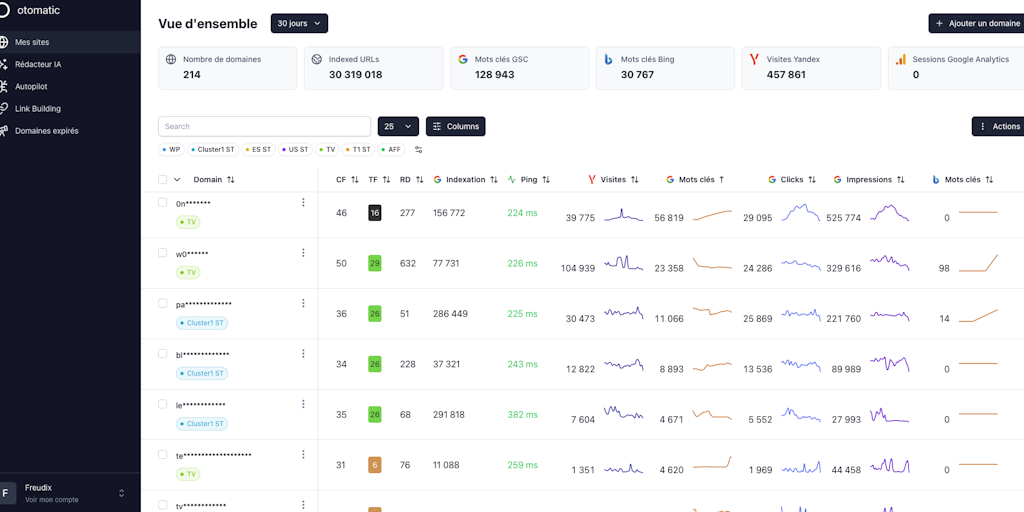Select the green TF badge 29
This screenshot has width=1024, height=512.
[x=374, y=264]
